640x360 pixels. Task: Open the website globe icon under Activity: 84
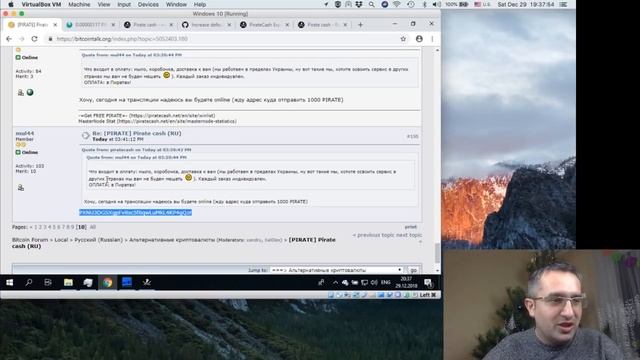coord(30,92)
